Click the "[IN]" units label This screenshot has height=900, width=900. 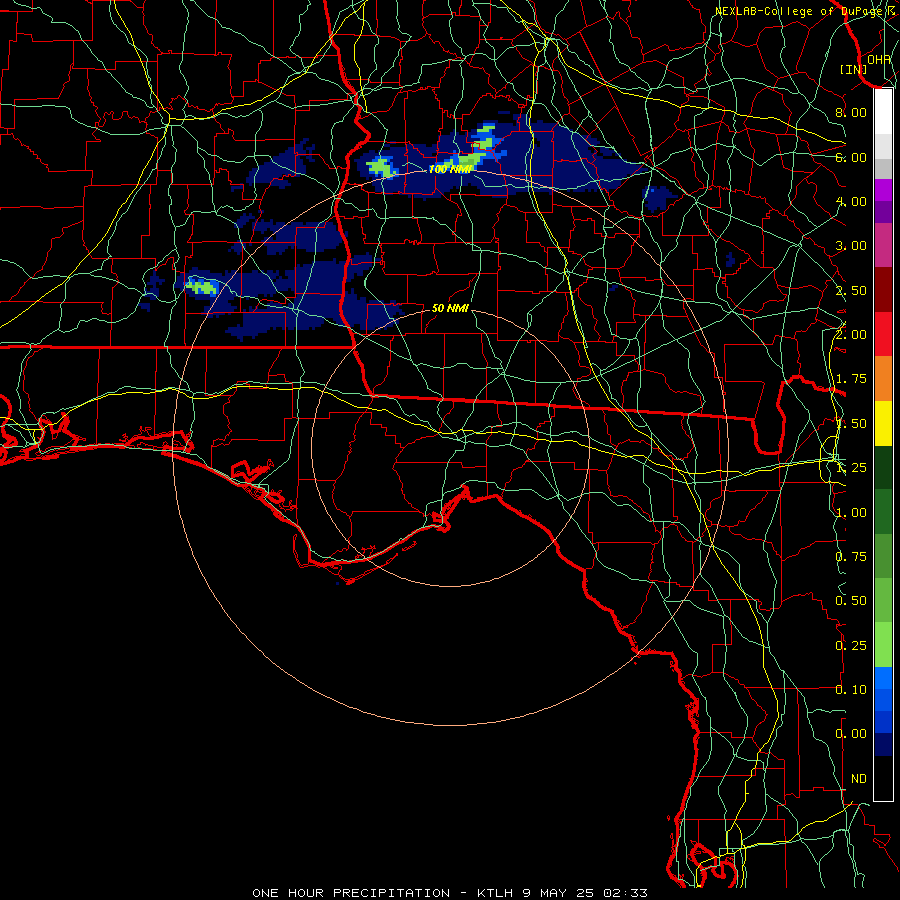pos(854,69)
